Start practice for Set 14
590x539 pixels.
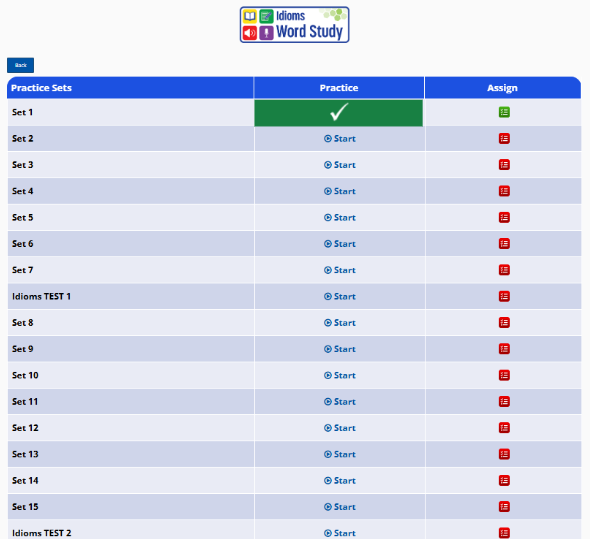click(339, 481)
